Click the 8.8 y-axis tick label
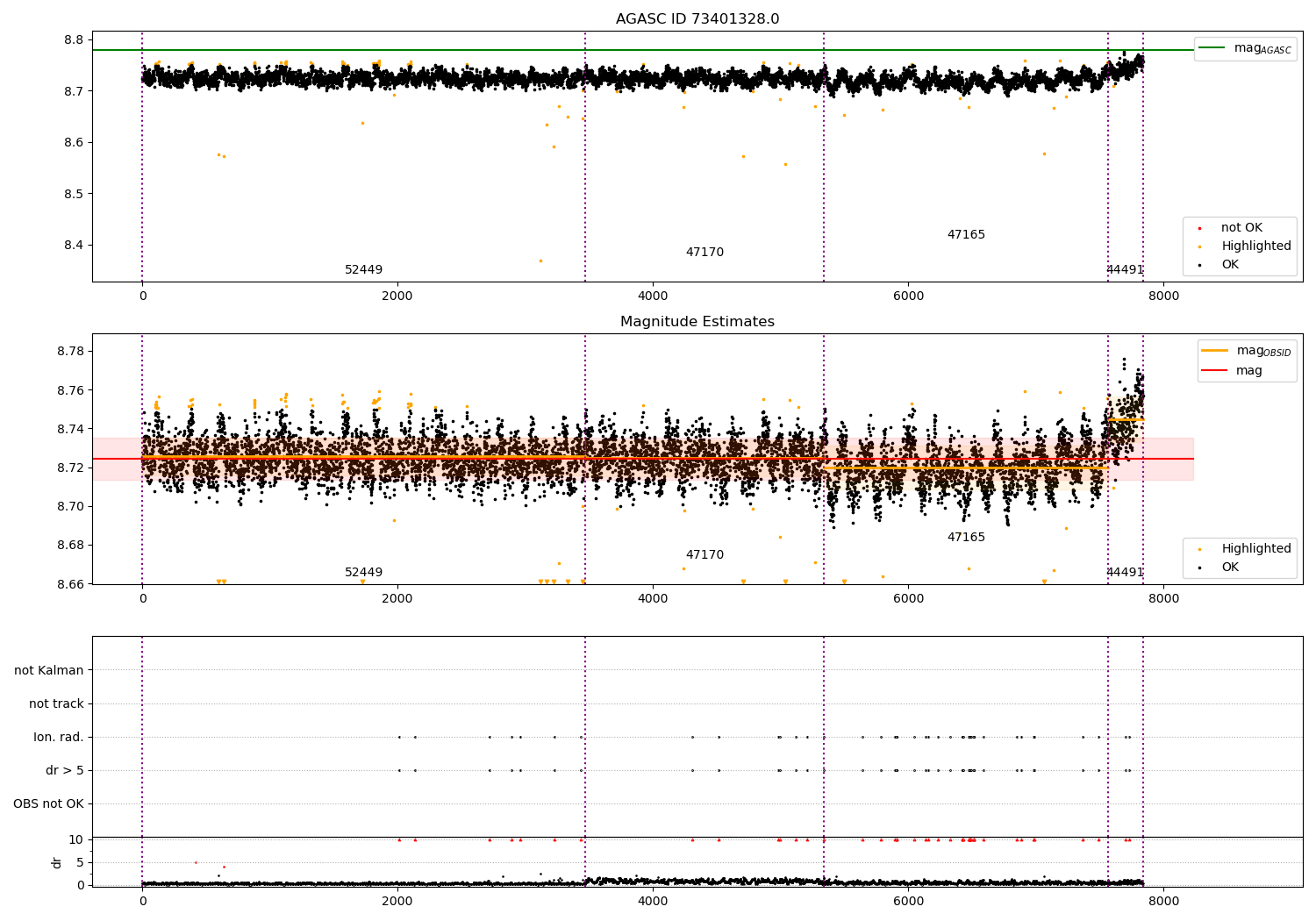 click(x=74, y=39)
